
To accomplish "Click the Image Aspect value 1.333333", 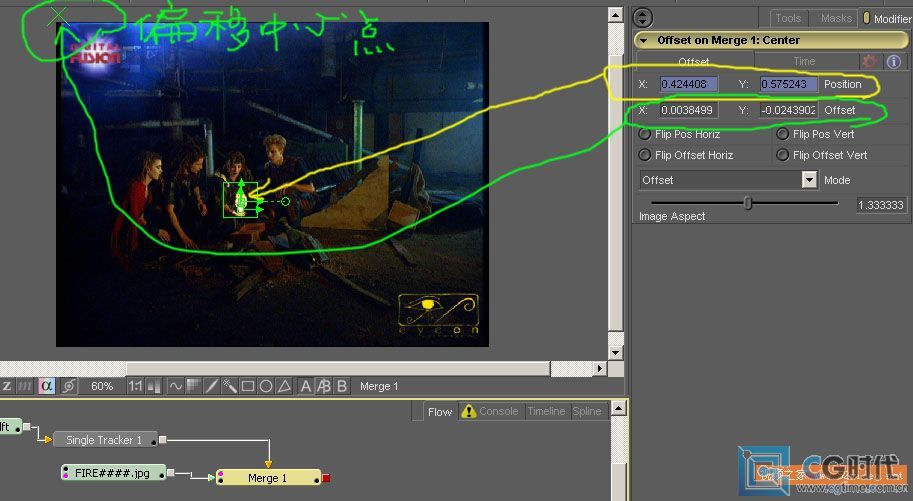I will (880, 205).
